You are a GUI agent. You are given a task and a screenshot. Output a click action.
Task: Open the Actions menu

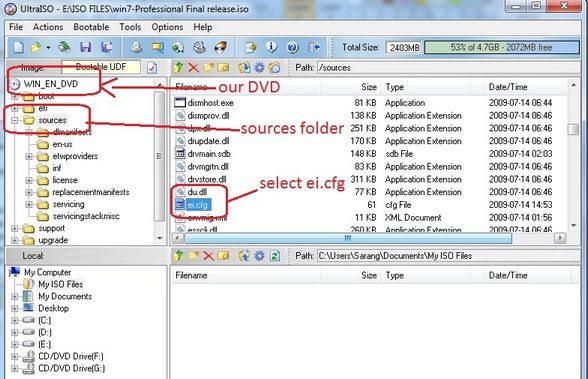[48, 27]
